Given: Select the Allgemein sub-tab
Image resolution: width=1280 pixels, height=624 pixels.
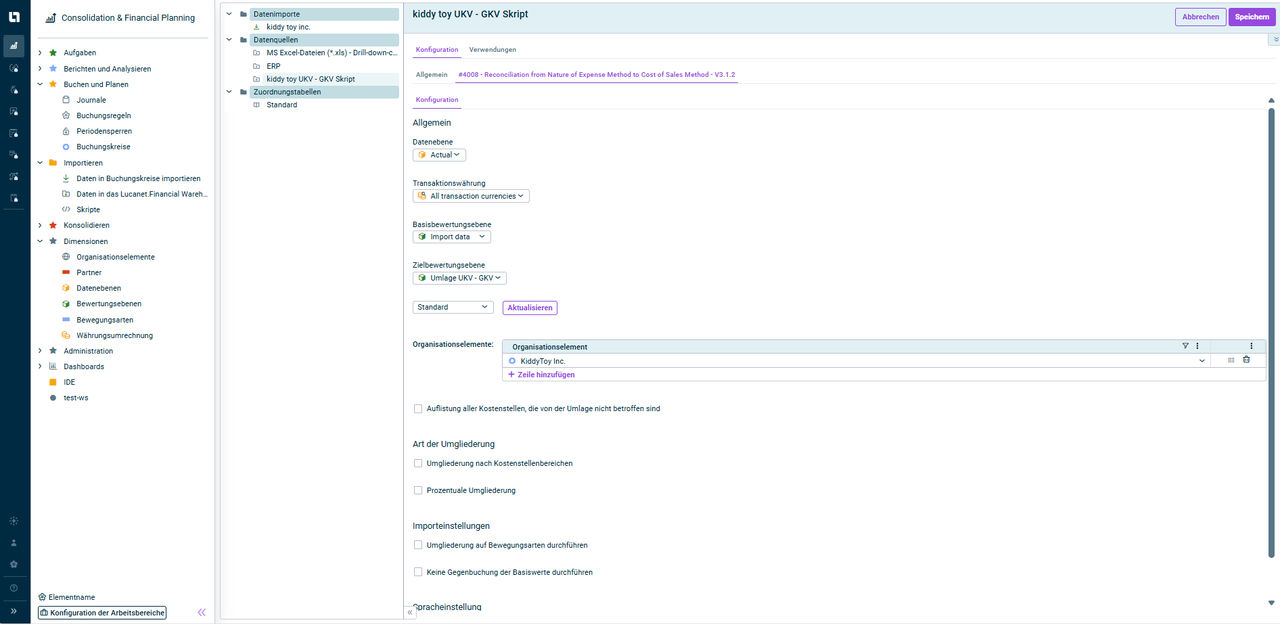Looking at the screenshot, I should [x=431, y=75].
